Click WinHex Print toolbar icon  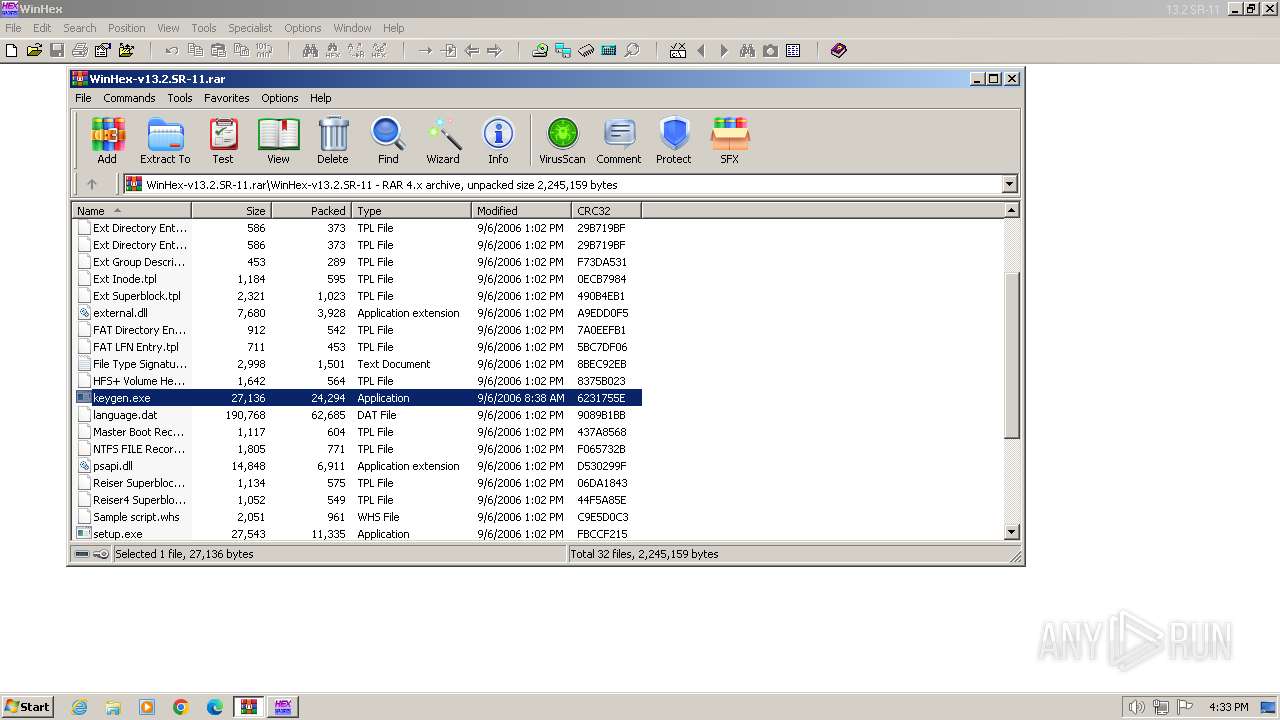pyautogui.click(x=80, y=50)
